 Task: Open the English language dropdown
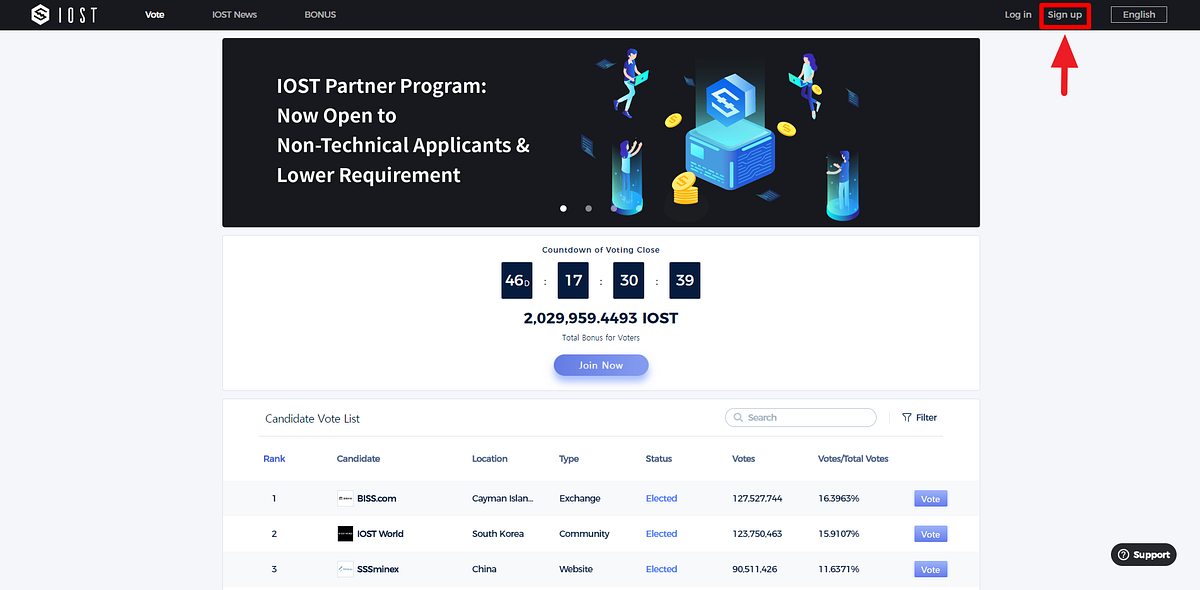[x=1139, y=15]
